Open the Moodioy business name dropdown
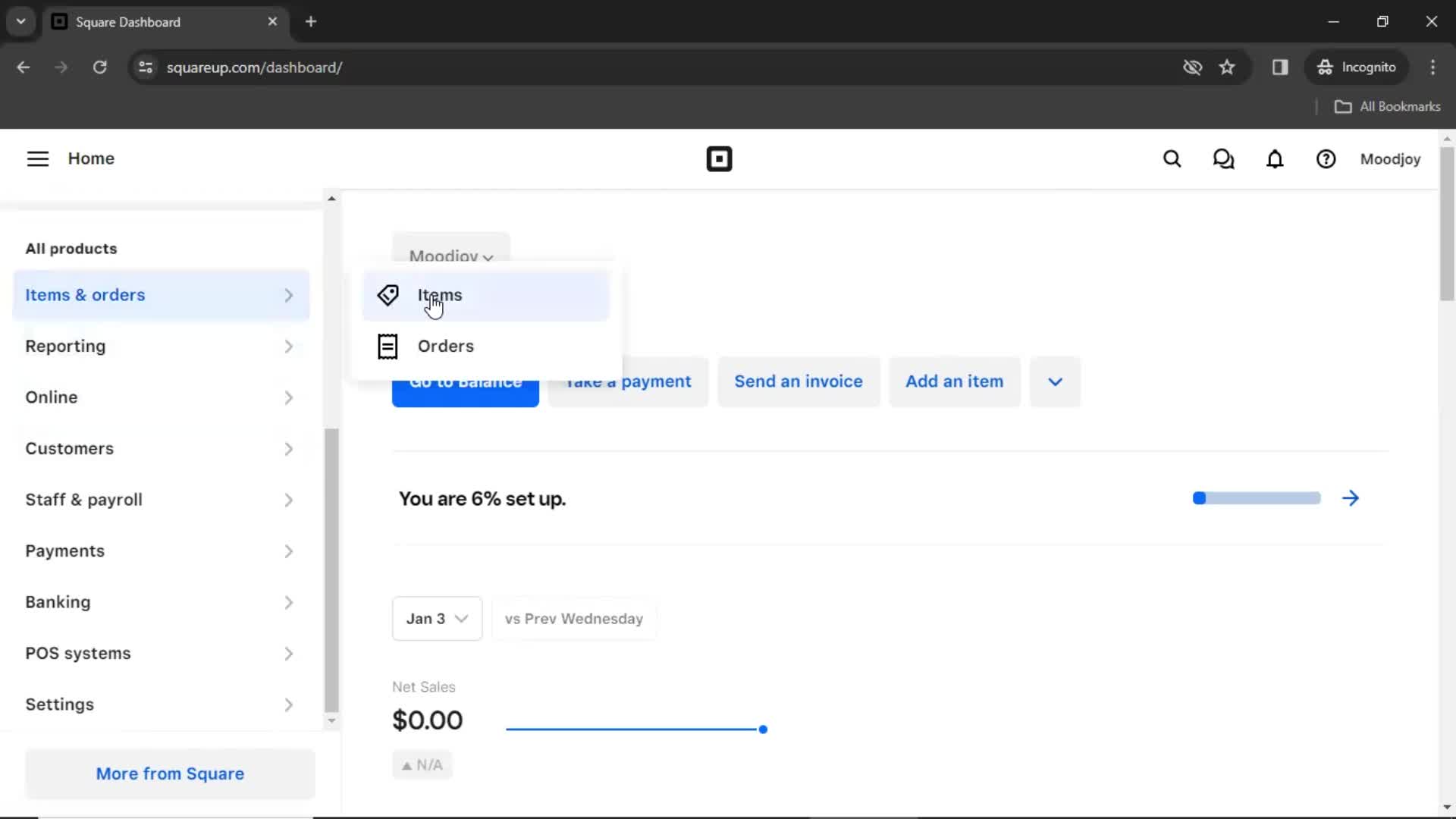 point(451,256)
